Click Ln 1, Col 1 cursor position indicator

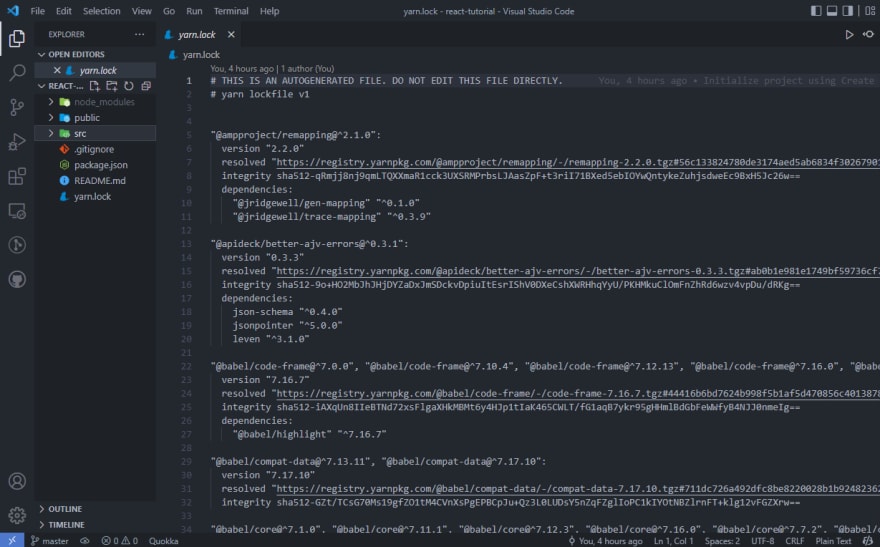coord(673,541)
